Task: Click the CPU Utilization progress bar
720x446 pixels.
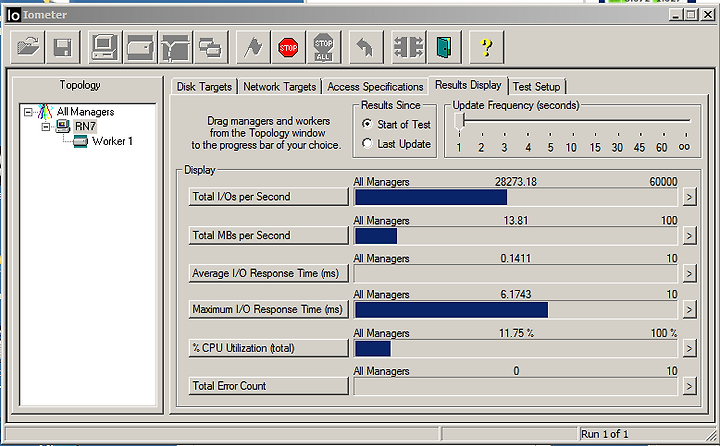Action: pyautogui.click(x=516, y=349)
